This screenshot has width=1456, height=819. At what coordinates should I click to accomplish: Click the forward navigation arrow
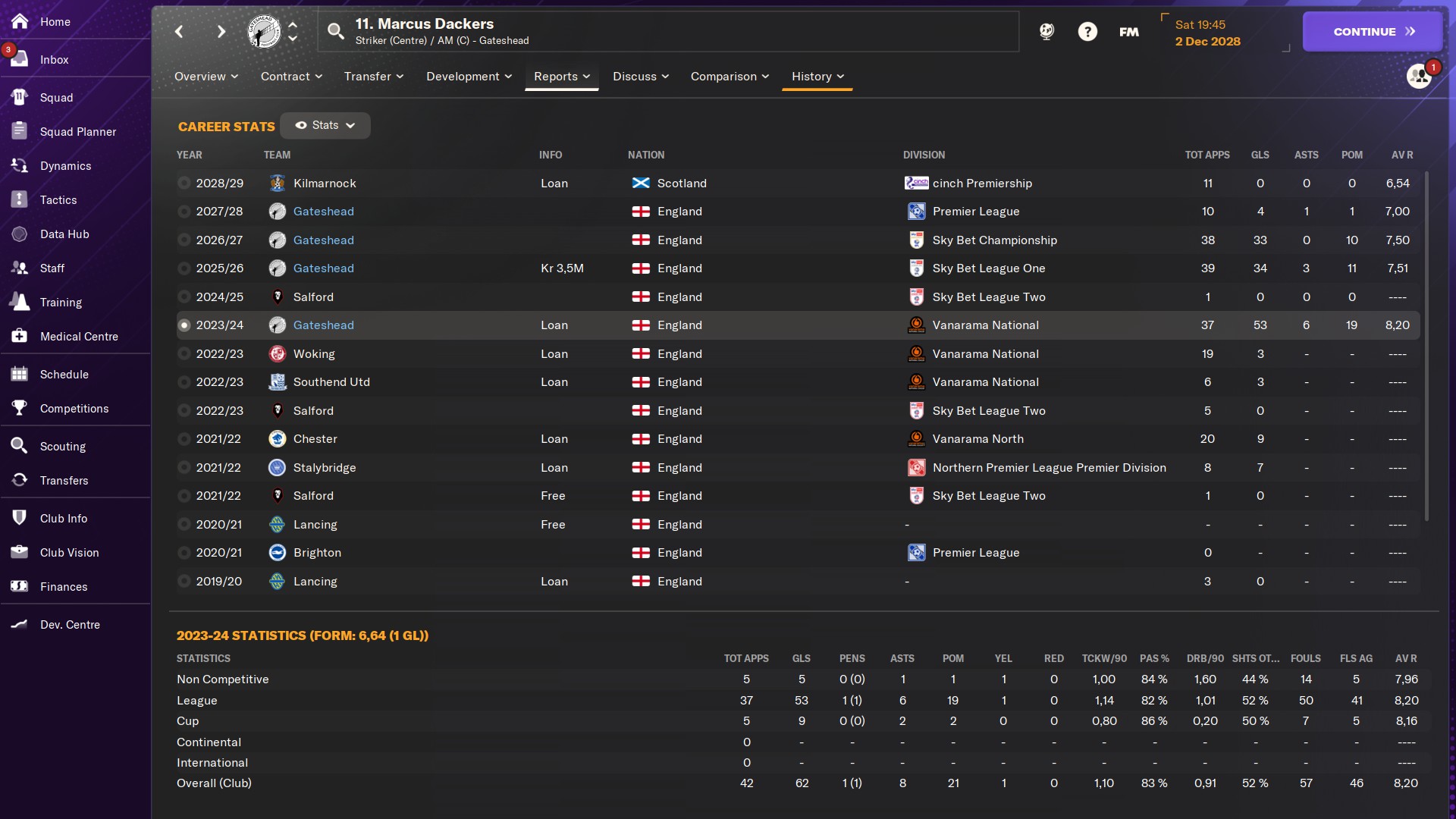(x=221, y=31)
